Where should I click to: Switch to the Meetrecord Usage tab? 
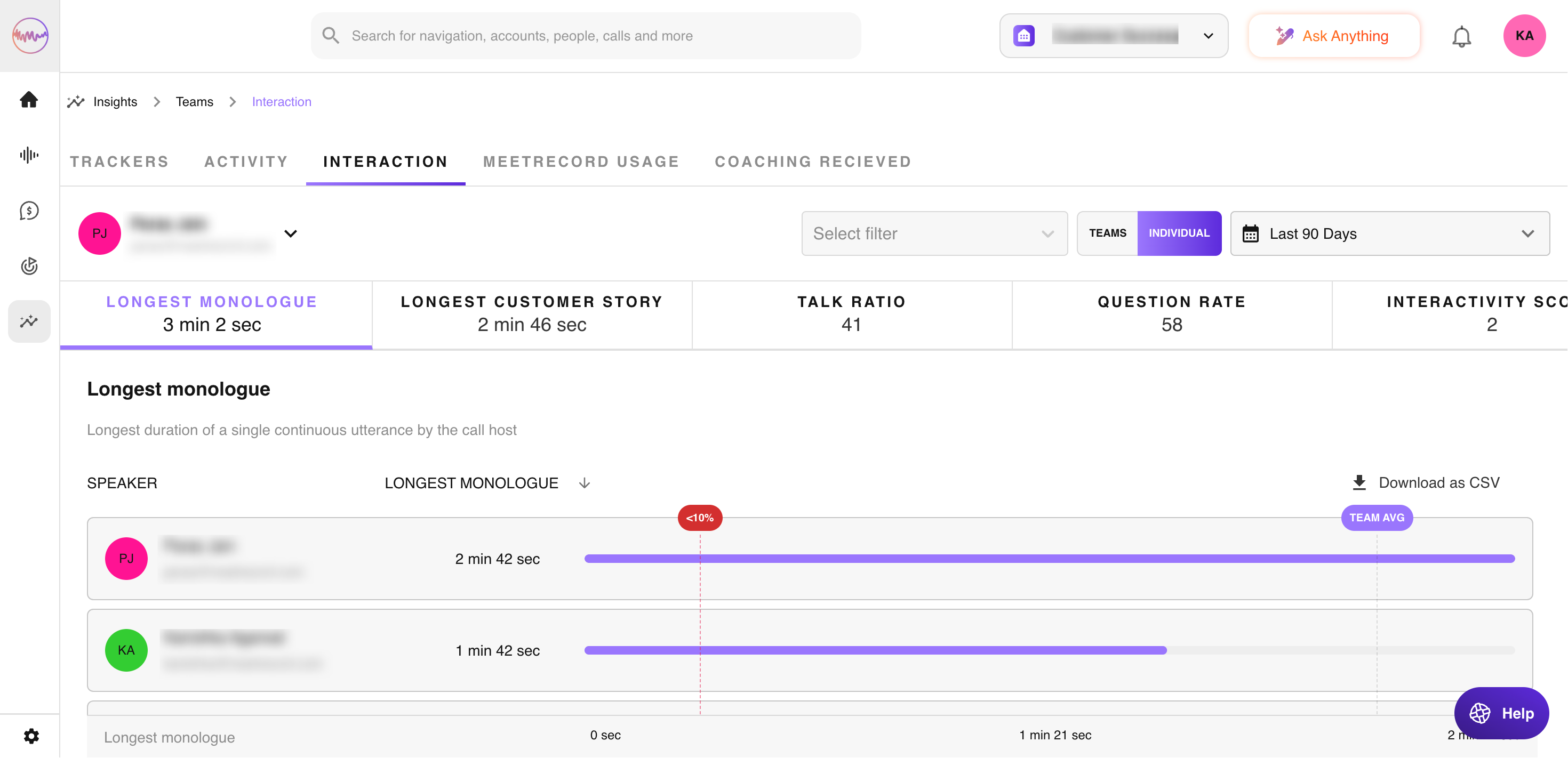click(x=581, y=162)
